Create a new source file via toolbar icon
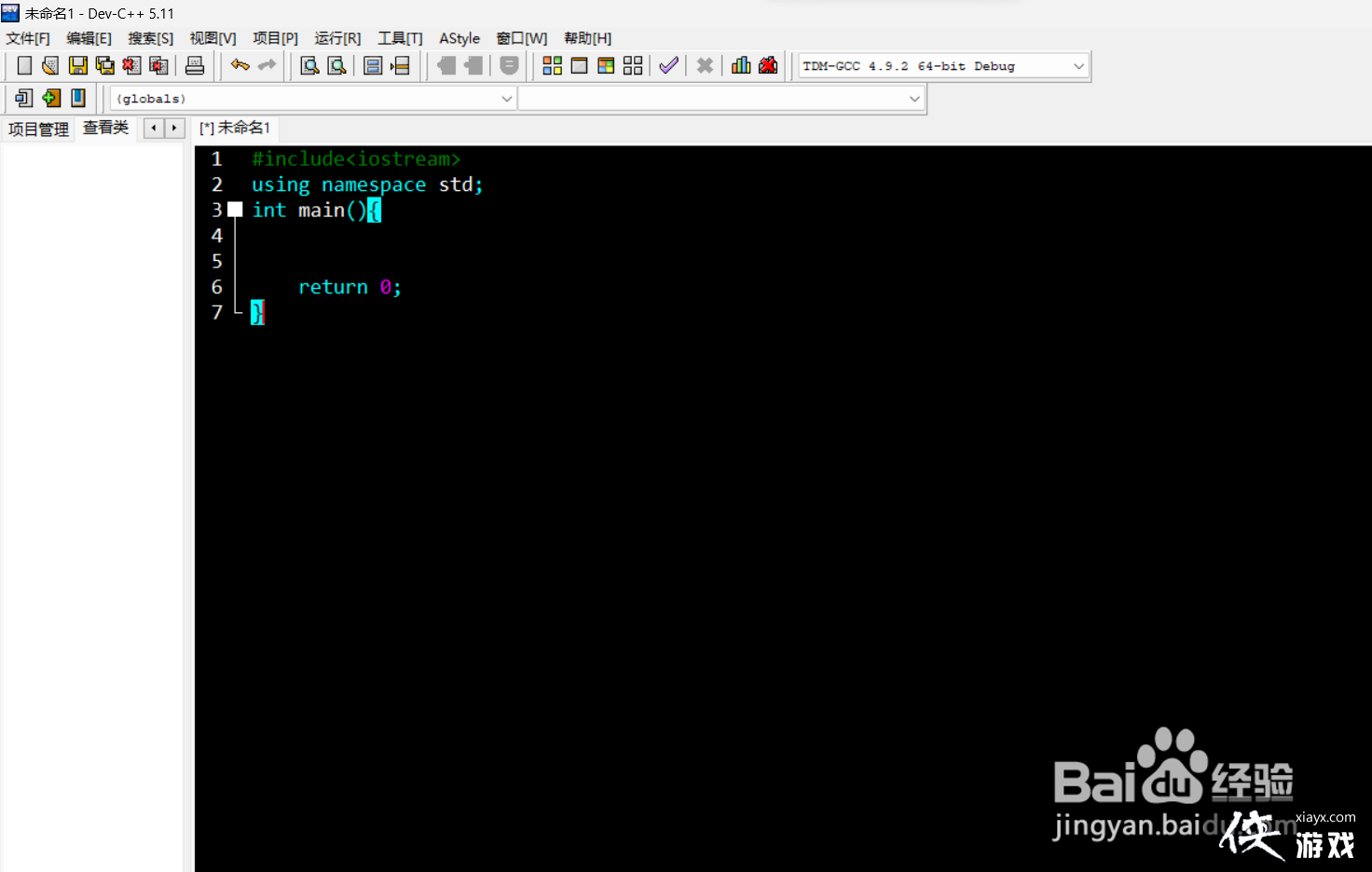This screenshot has width=1372, height=872. pyautogui.click(x=24, y=65)
